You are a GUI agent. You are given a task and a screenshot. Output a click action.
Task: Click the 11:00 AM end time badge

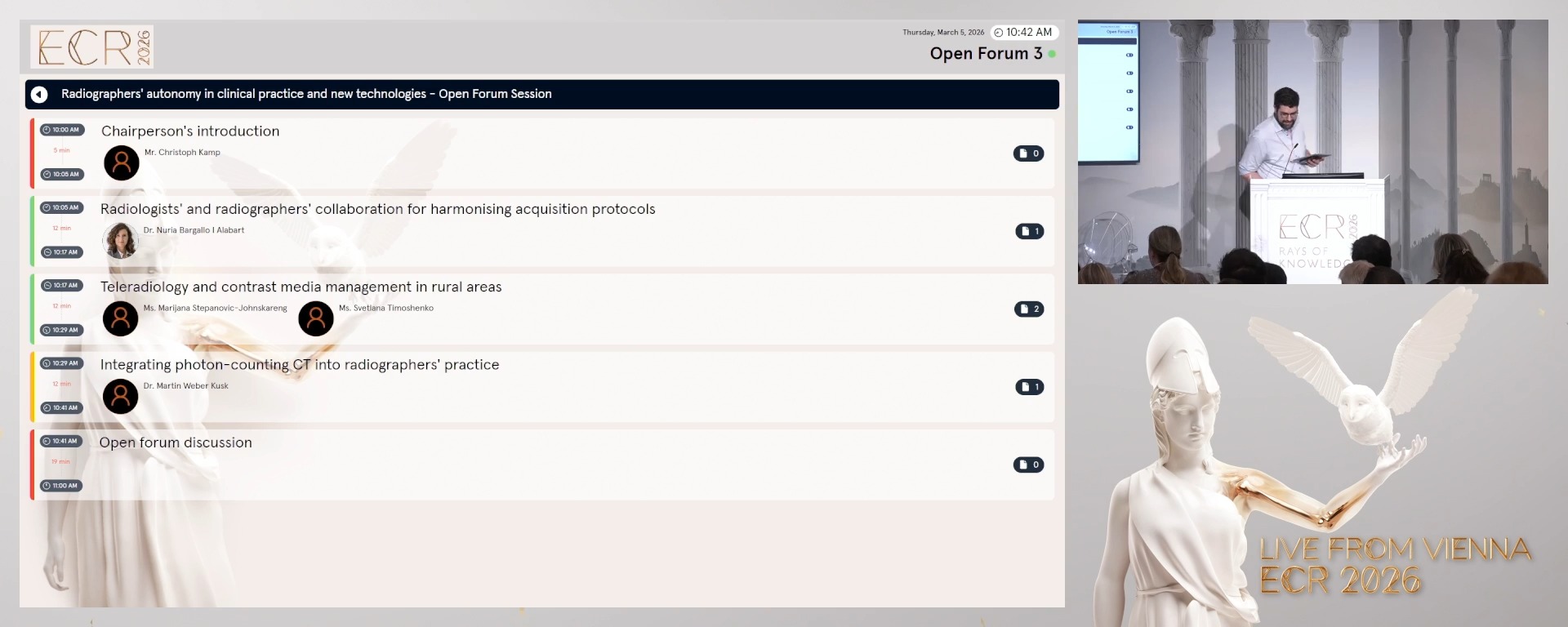click(62, 486)
